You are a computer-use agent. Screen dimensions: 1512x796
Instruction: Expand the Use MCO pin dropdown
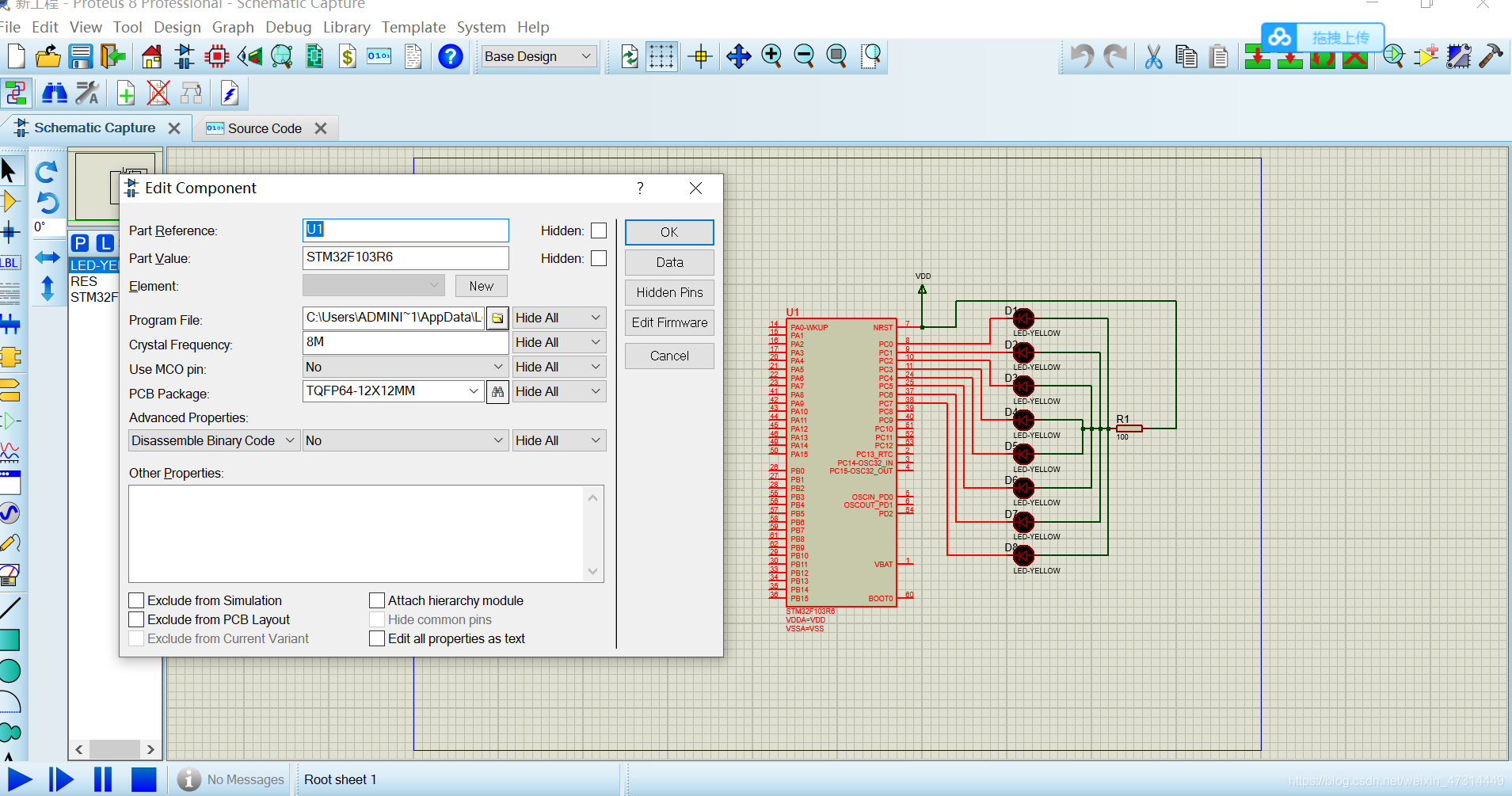[x=497, y=367]
